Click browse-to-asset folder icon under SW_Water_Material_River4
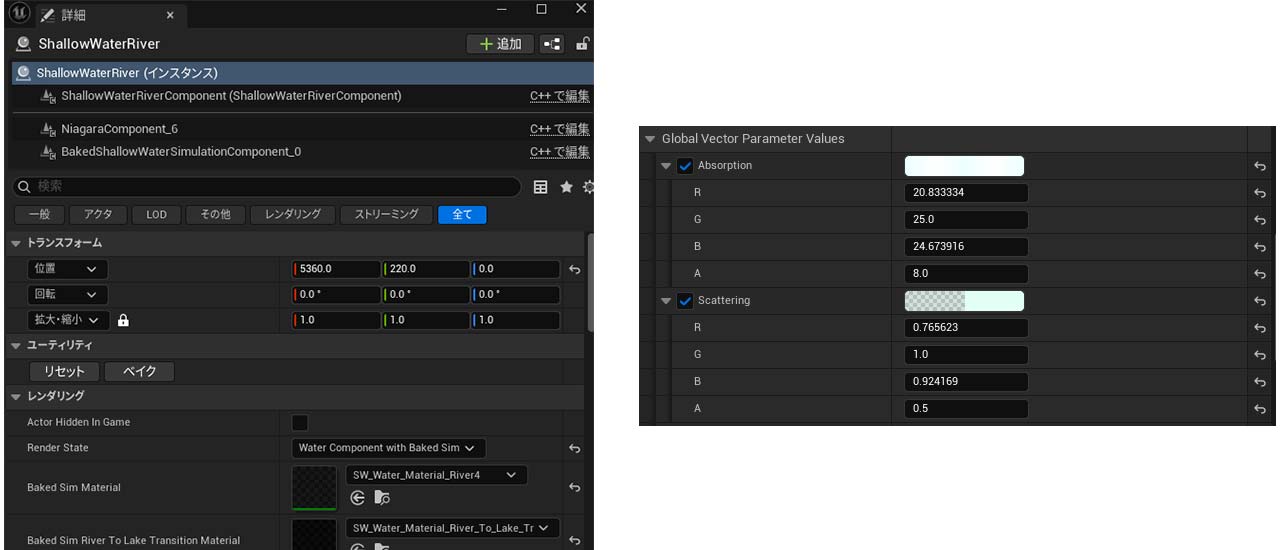1280x550 pixels. click(x=381, y=498)
